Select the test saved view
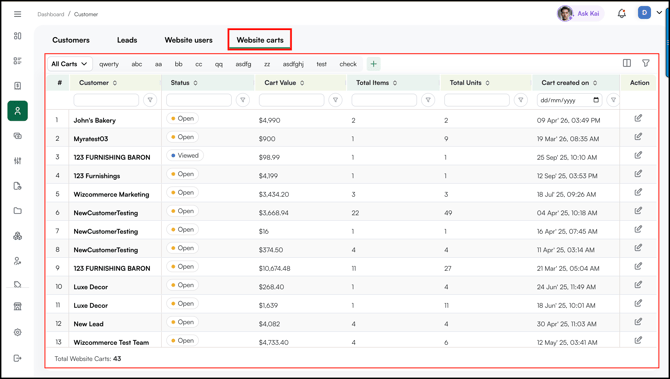The height and width of the screenshot is (379, 670). 321,64
